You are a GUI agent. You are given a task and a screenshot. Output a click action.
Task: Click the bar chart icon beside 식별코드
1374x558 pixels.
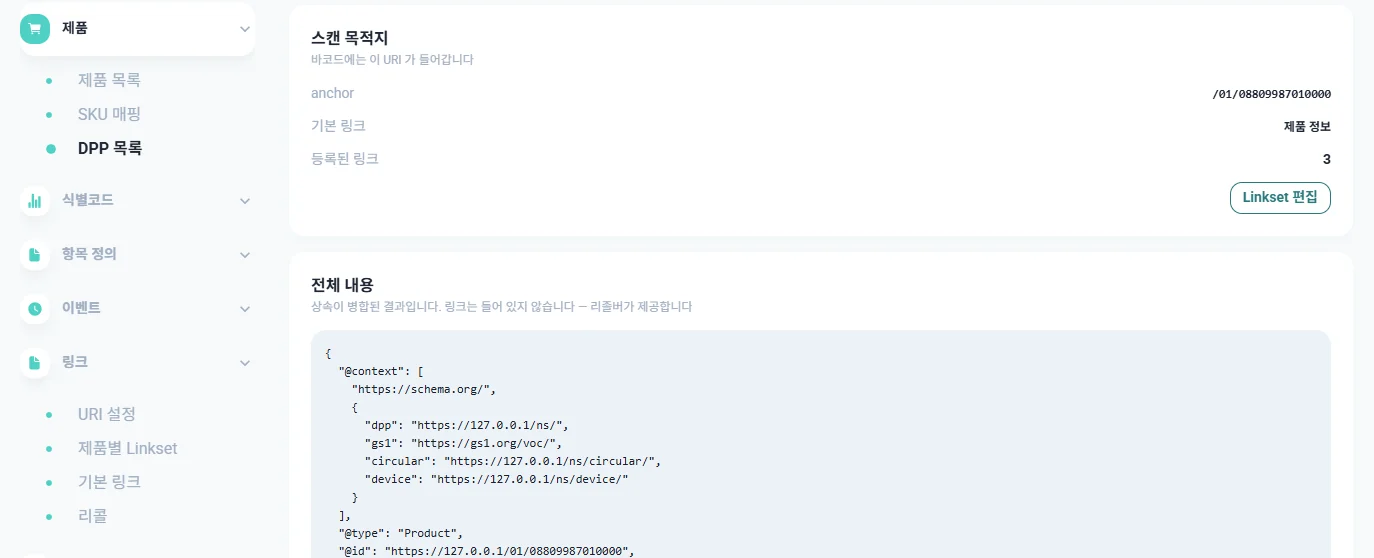35,201
